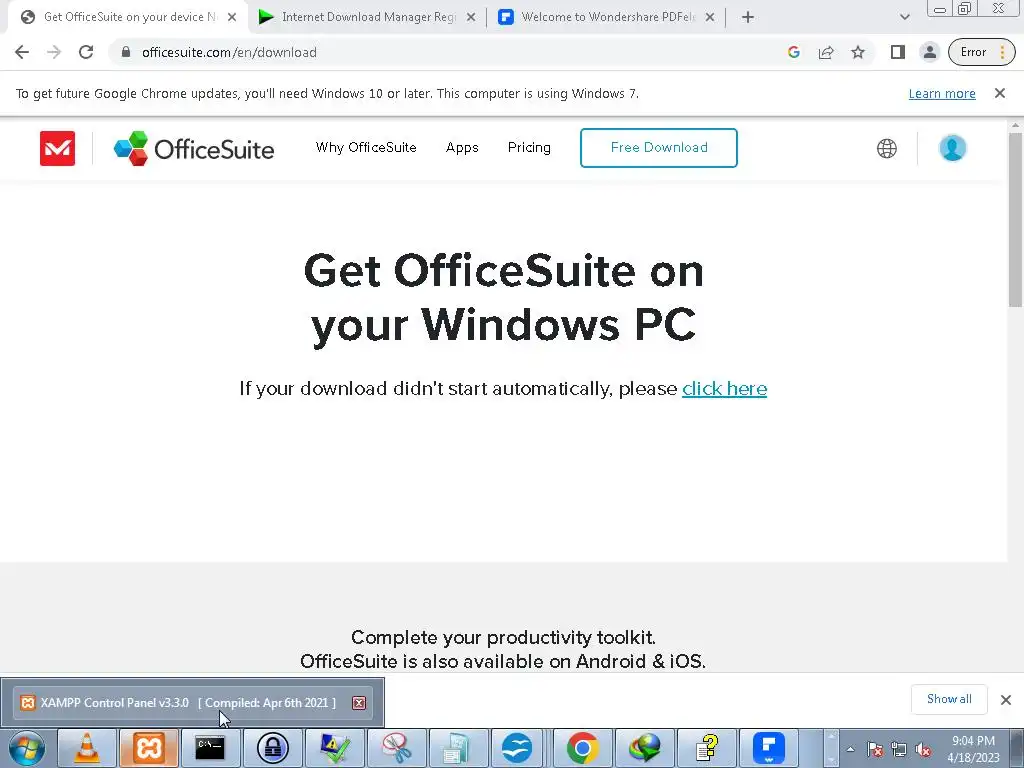
Task: Click the address bar URL field
Action: [451, 52]
